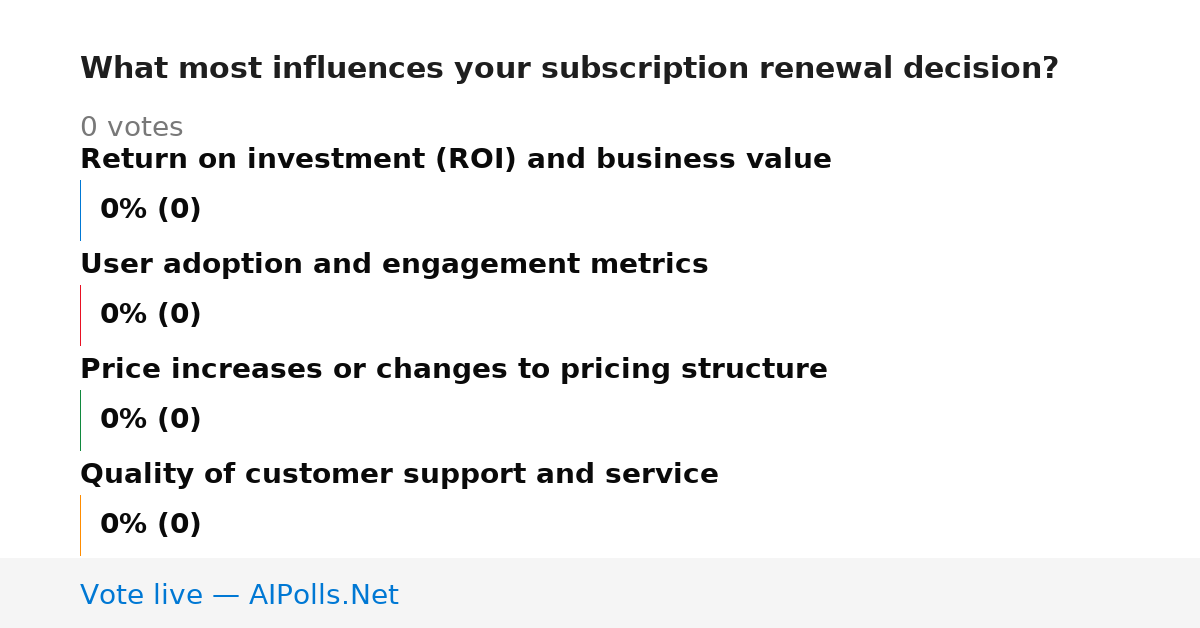The height and width of the screenshot is (628, 1200).
Task: Click 0% (0) result under User adoption
Action: [x=150, y=315]
